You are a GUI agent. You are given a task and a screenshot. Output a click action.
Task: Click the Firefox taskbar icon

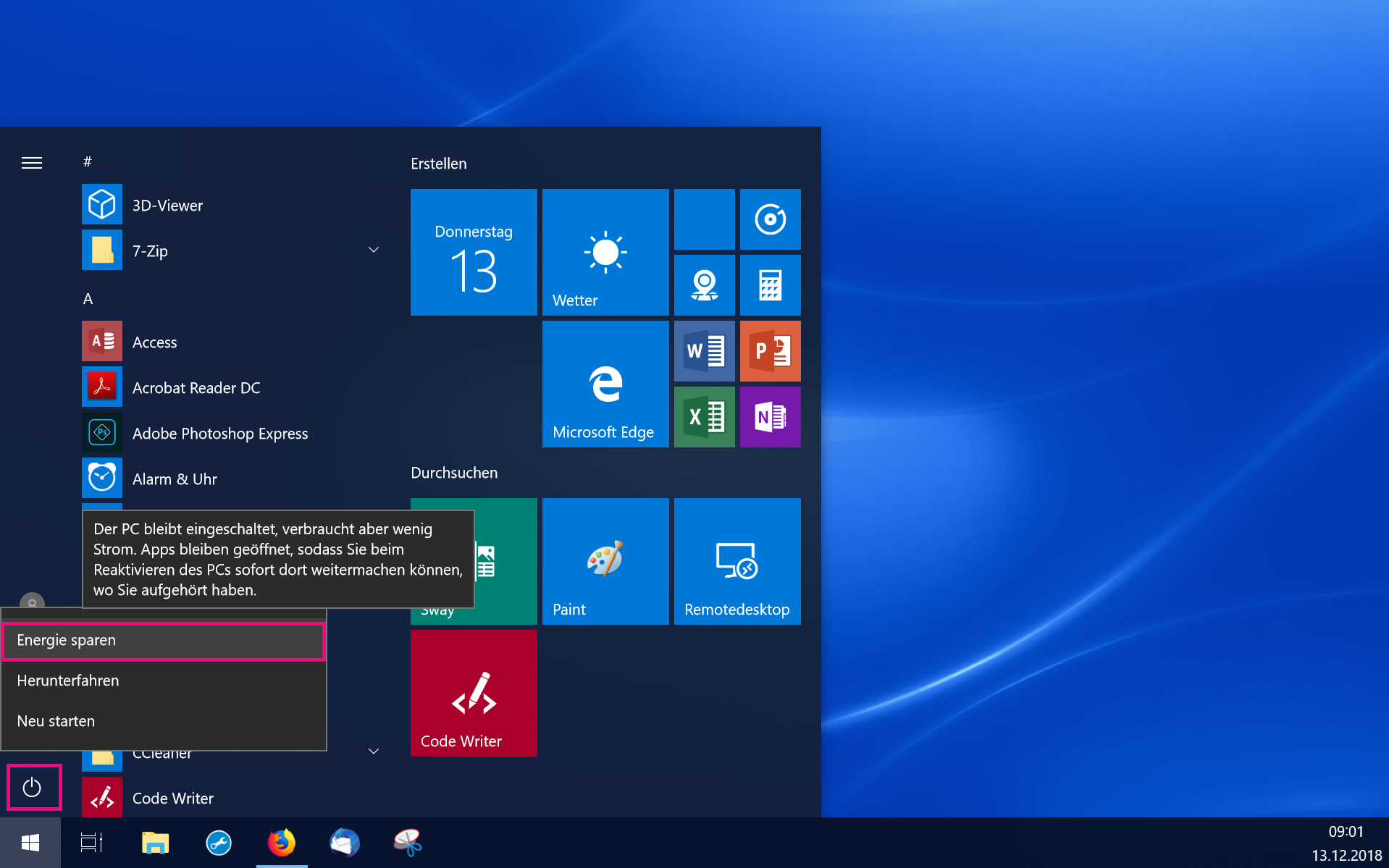(282, 843)
